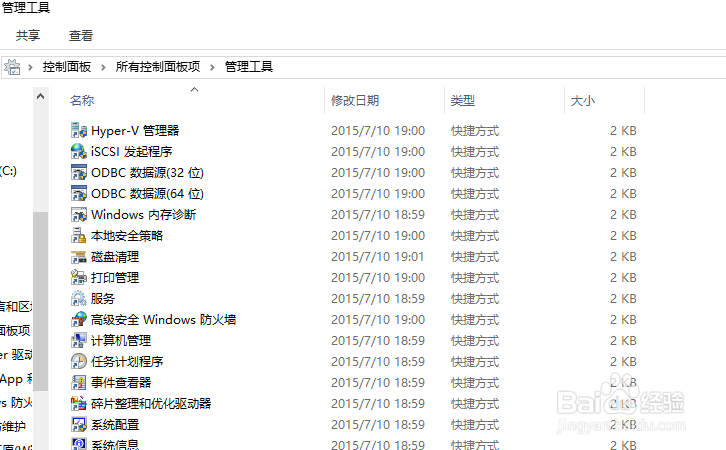Click the iSCSI 发起程序 icon

tap(79, 151)
